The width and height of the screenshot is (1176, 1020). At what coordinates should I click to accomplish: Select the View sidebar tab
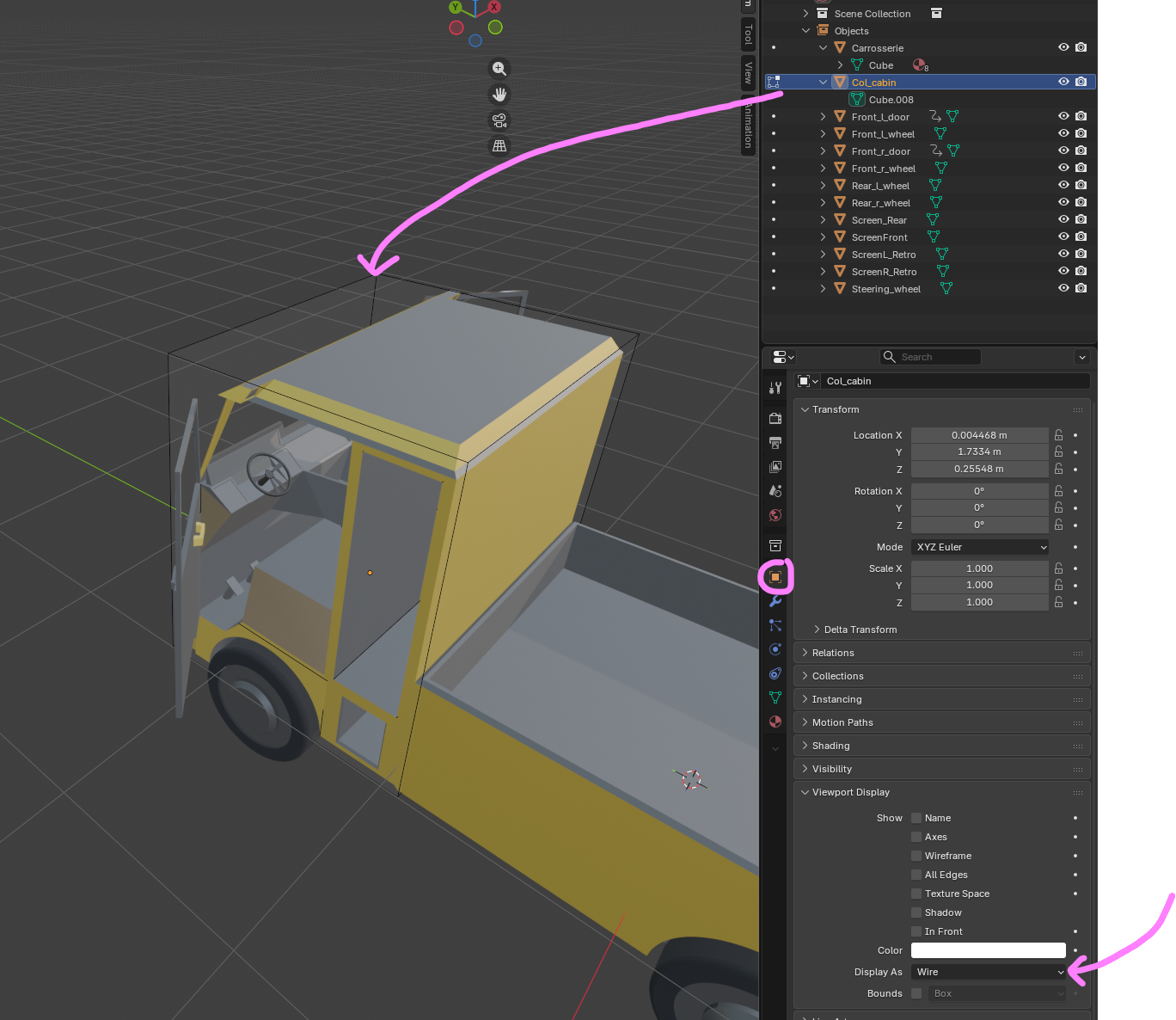[748, 72]
